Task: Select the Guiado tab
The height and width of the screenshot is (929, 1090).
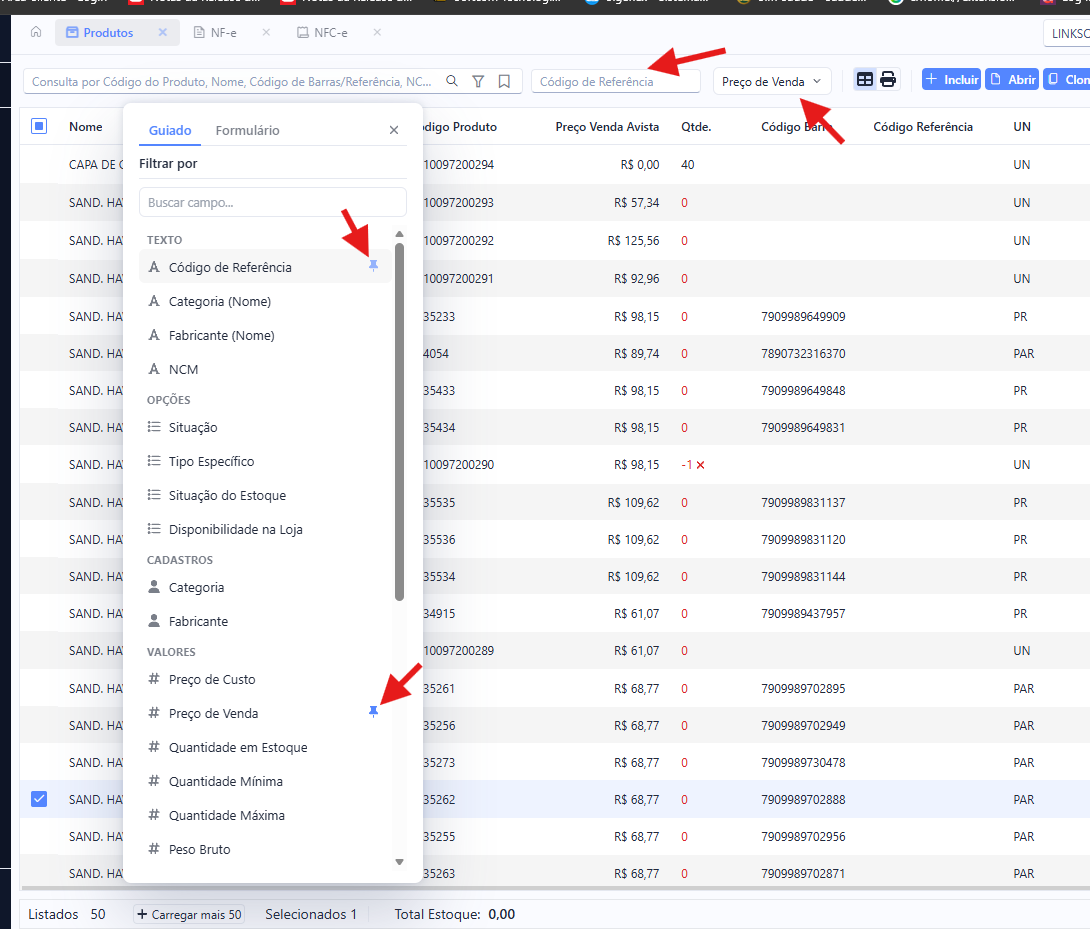Action: 170,130
